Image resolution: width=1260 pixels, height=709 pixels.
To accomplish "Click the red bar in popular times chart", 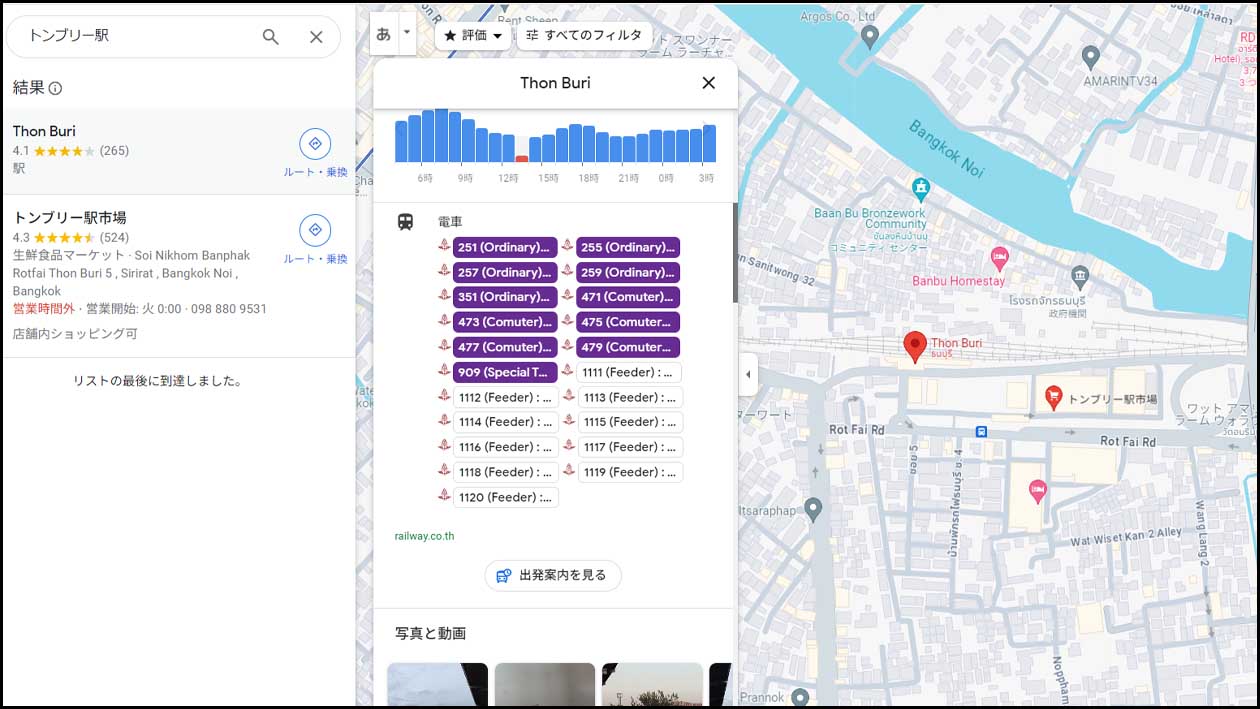I will pos(521,158).
